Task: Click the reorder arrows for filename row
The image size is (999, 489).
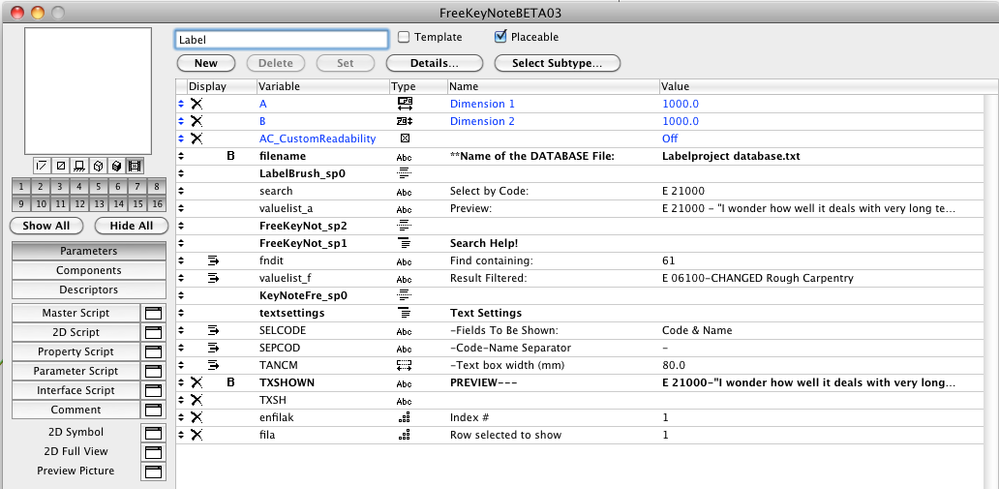Action: tap(181, 157)
